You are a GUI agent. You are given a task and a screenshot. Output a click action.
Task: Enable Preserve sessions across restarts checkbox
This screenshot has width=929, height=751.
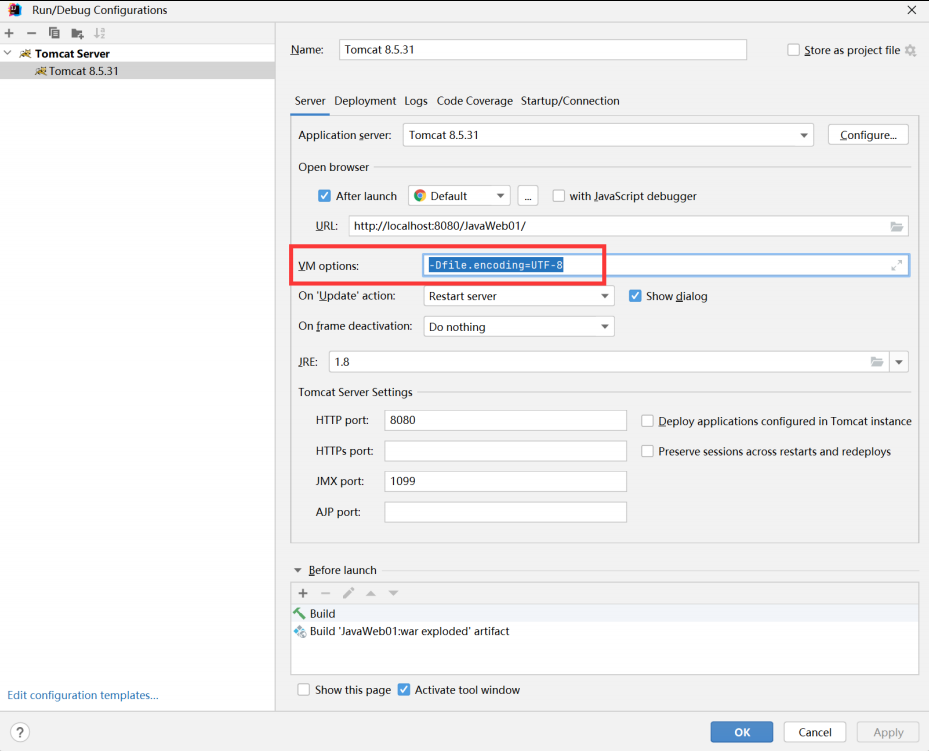click(x=648, y=451)
